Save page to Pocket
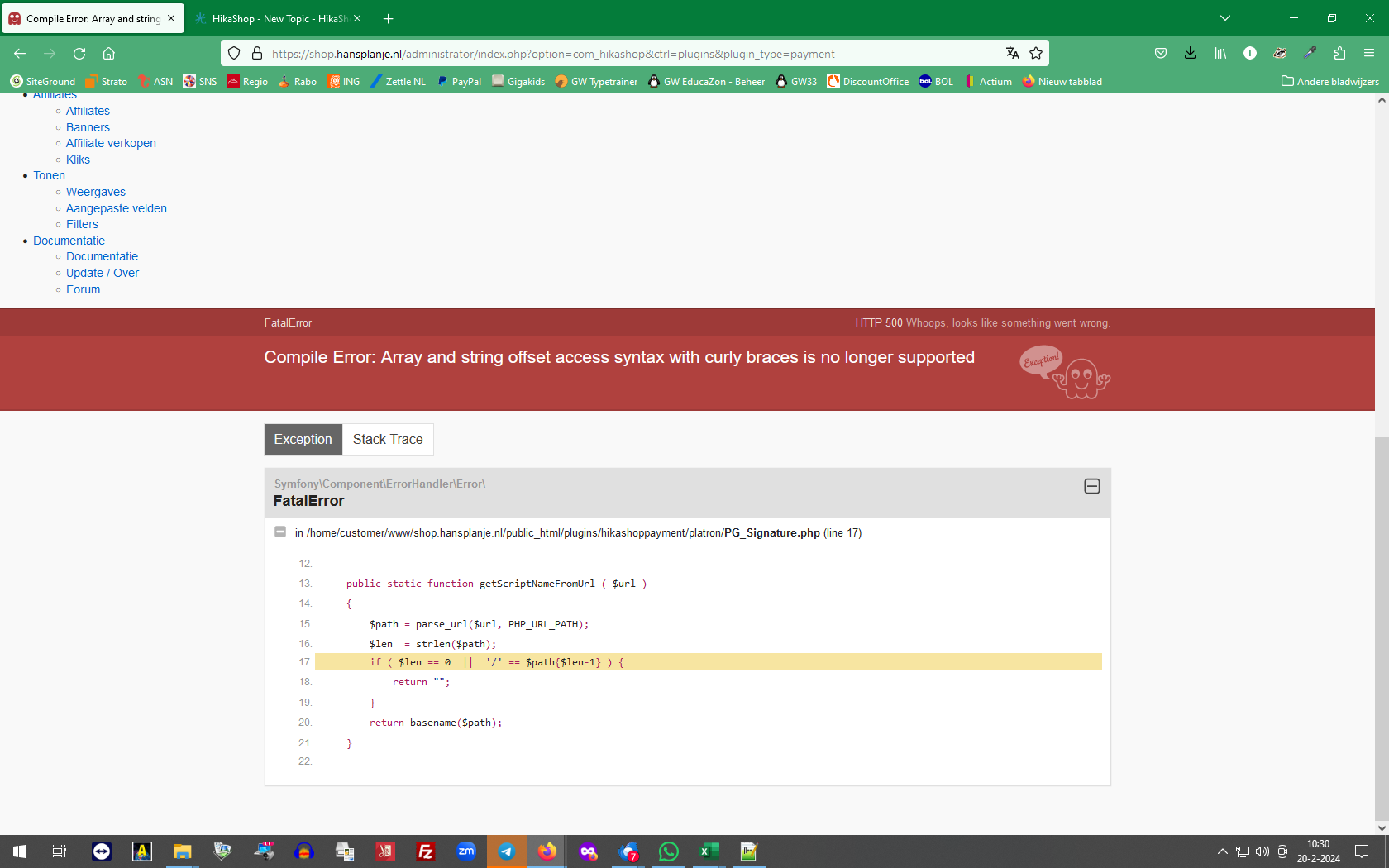 (1161, 53)
